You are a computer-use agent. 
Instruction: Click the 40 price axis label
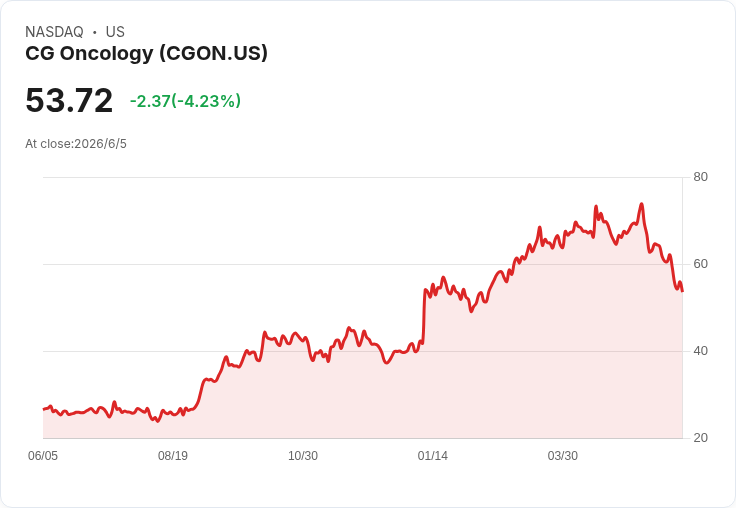[700, 351]
